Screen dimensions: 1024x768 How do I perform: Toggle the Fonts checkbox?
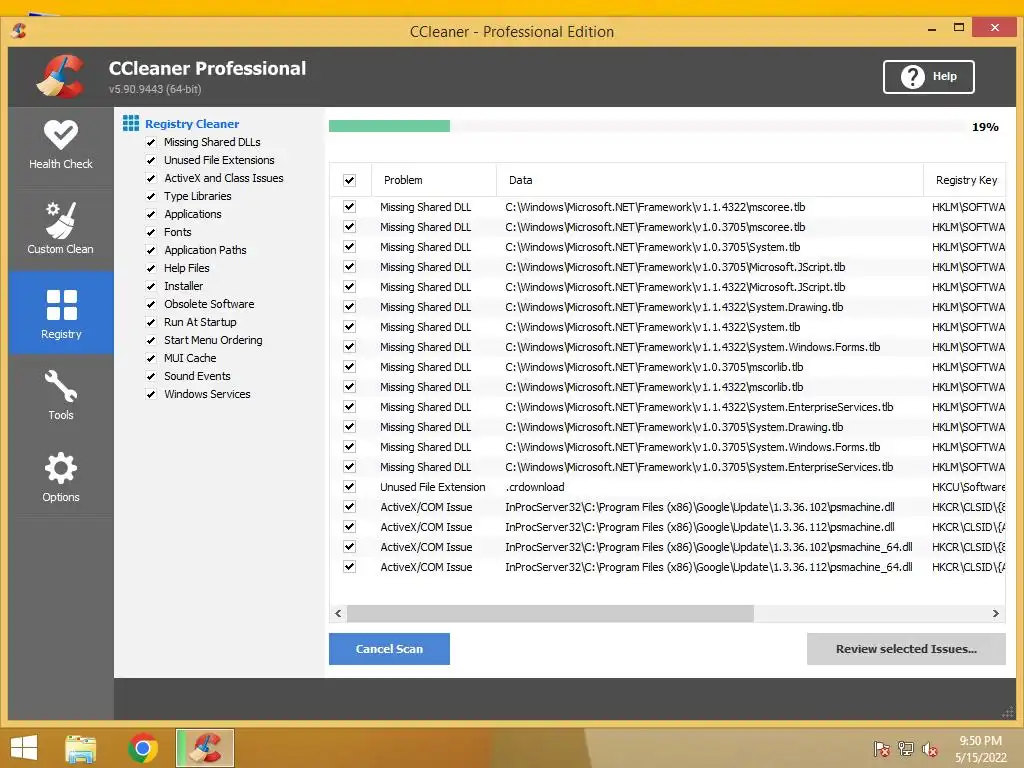point(151,232)
